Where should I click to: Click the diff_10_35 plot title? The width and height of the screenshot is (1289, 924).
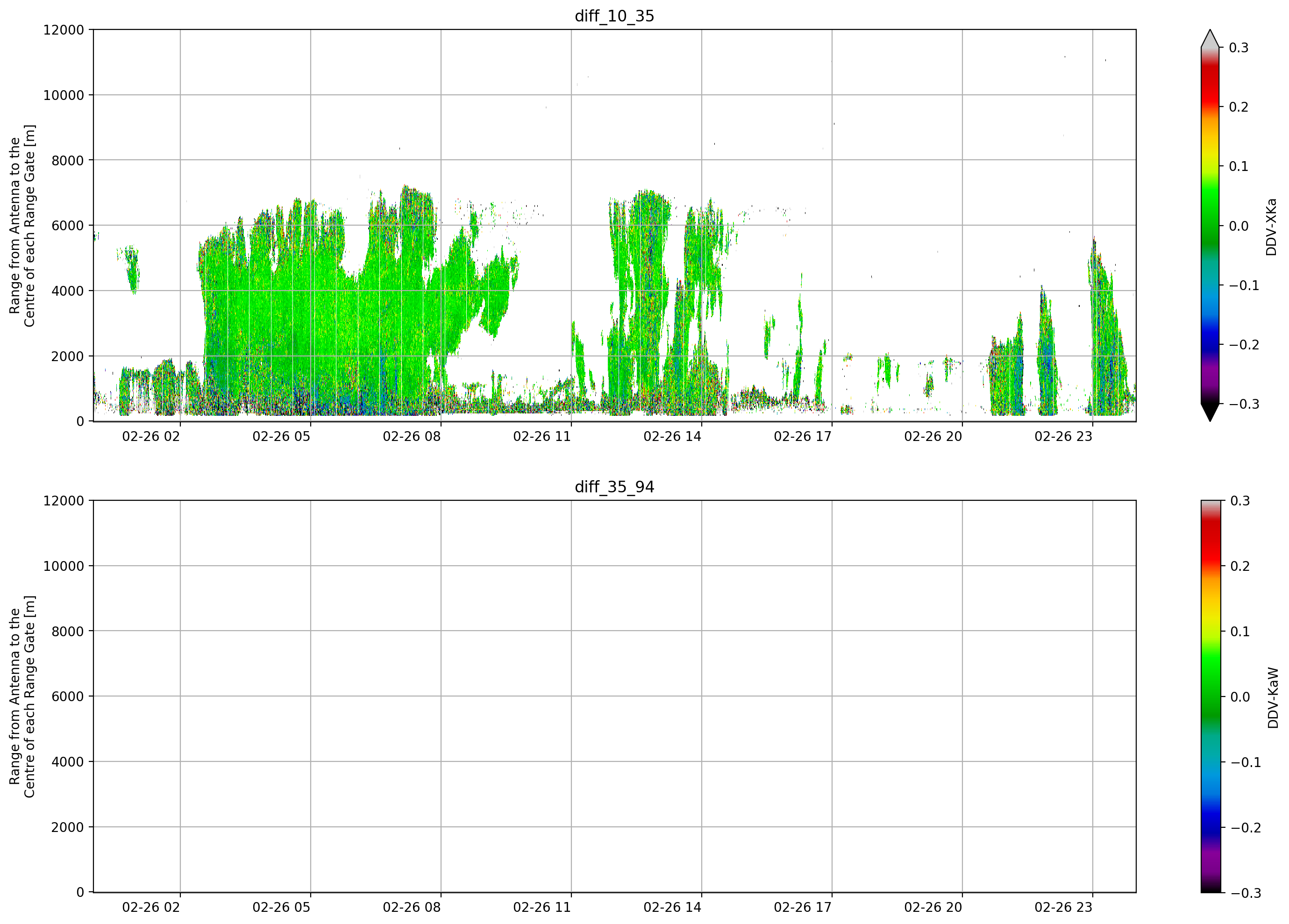[614, 16]
